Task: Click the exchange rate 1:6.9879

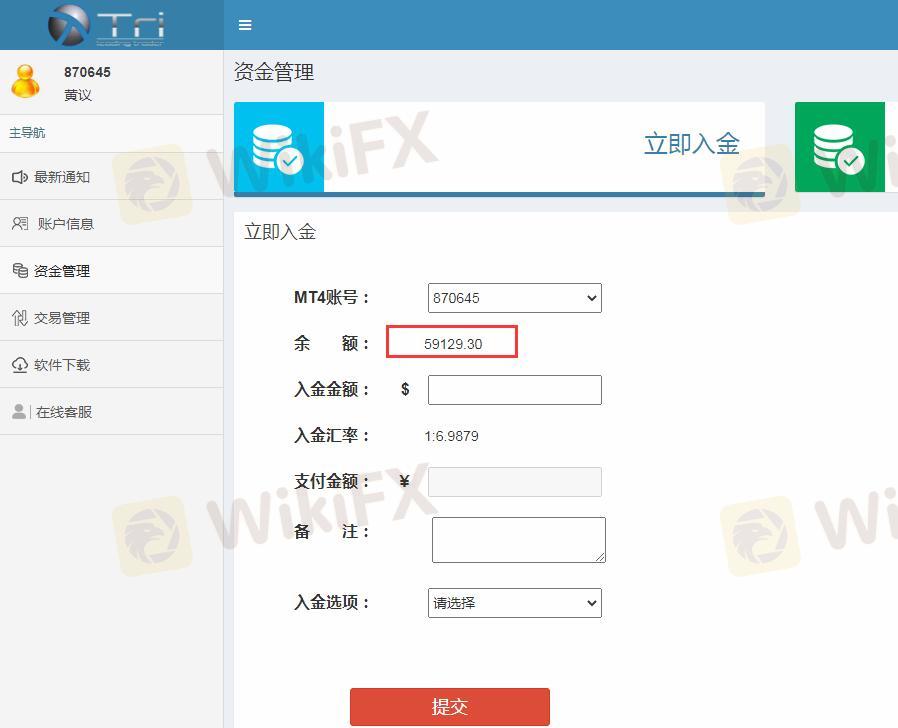Action: click(x=451, y=436)
